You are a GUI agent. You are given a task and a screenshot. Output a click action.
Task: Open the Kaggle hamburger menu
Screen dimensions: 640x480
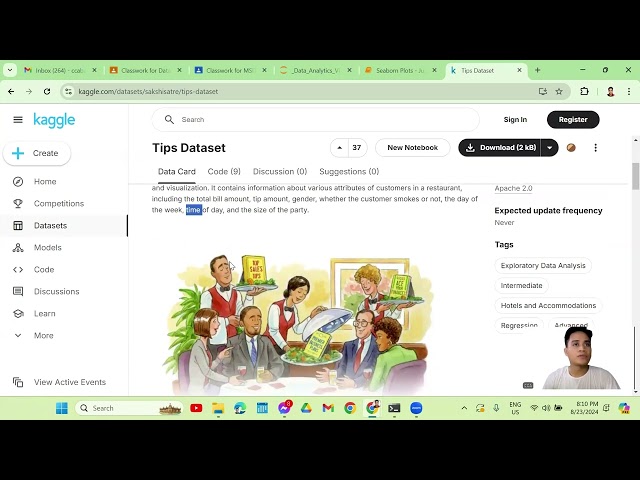point(18,120)
